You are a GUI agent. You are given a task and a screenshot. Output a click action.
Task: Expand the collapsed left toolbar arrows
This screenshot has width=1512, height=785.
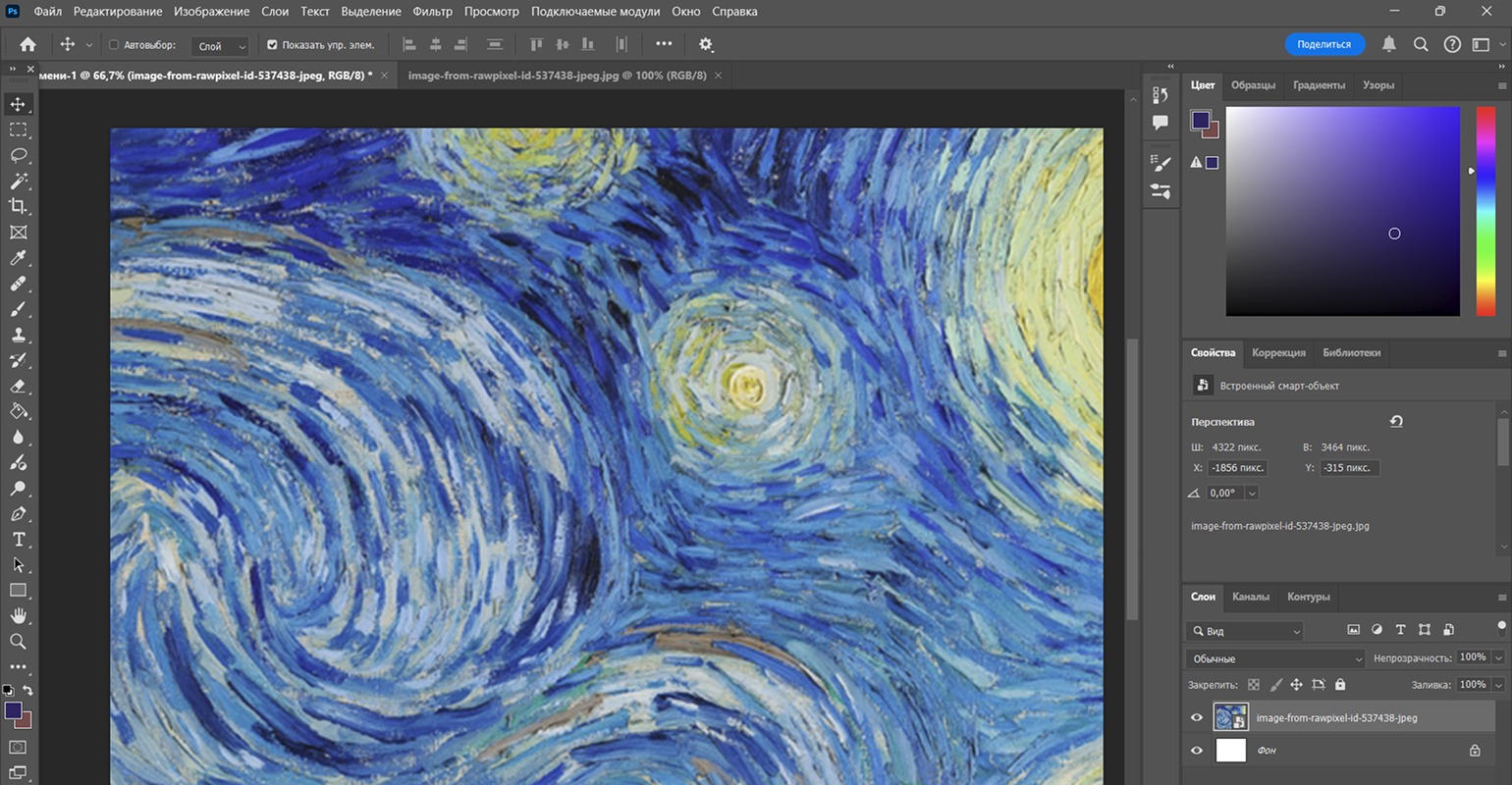tap(12, 70)
